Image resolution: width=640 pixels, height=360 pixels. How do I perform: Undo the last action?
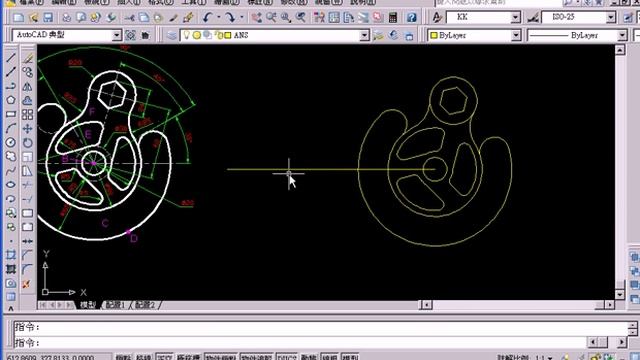point(208,18)
